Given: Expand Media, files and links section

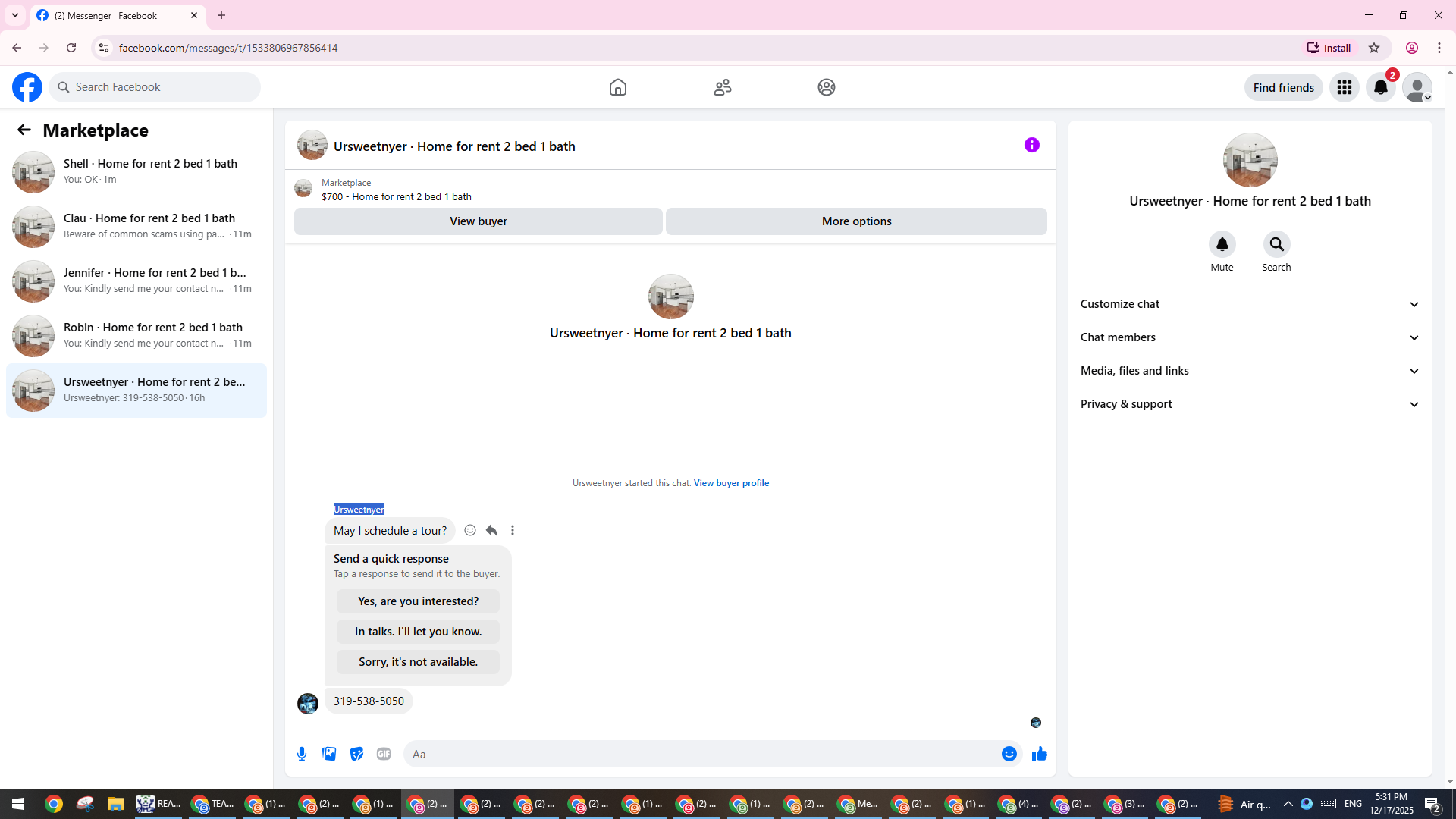Looking at the screenshot, I should point(1250,371).
